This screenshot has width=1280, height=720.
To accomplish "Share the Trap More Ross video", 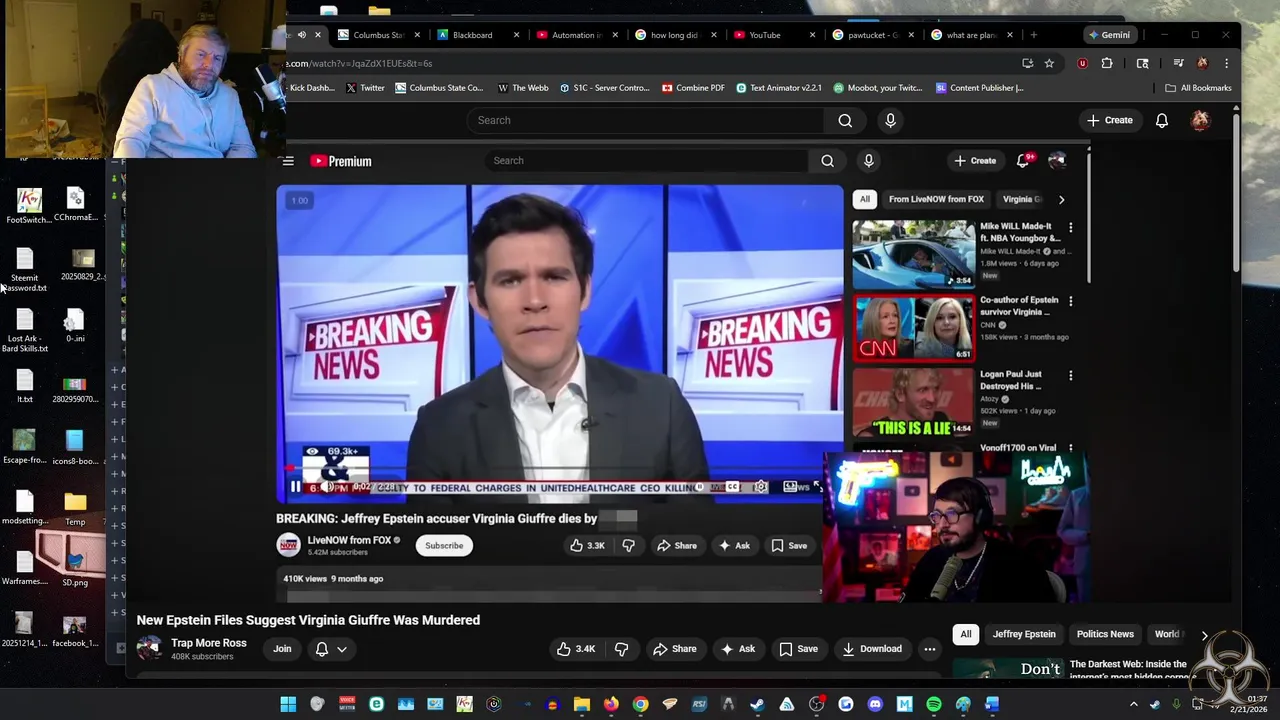I will coord(675,649).
